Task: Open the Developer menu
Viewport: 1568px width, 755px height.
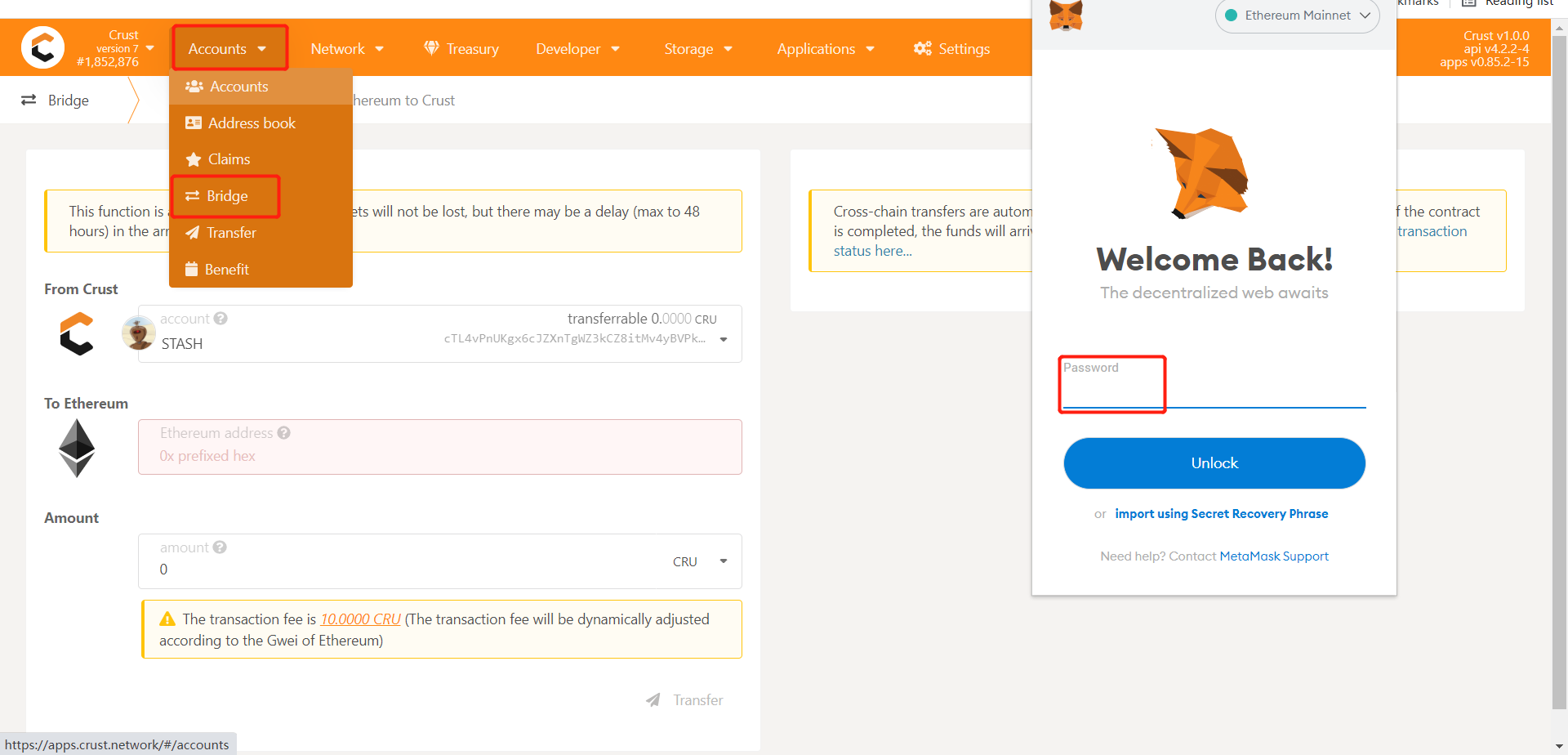Action: click(577, 49)
